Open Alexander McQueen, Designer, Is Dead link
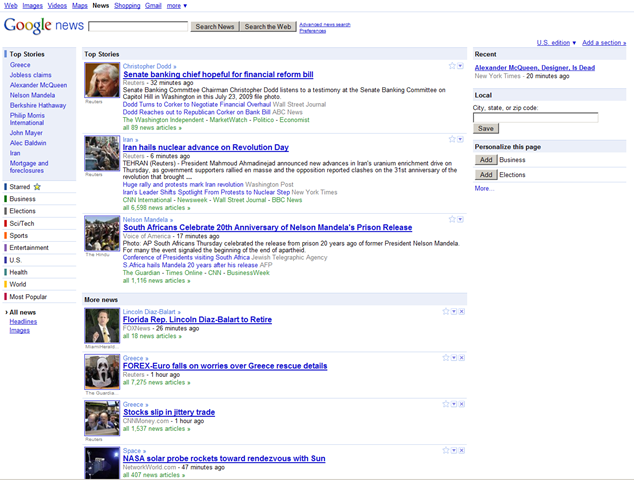The height and width of the screenshot is (480, 634). 535,68
